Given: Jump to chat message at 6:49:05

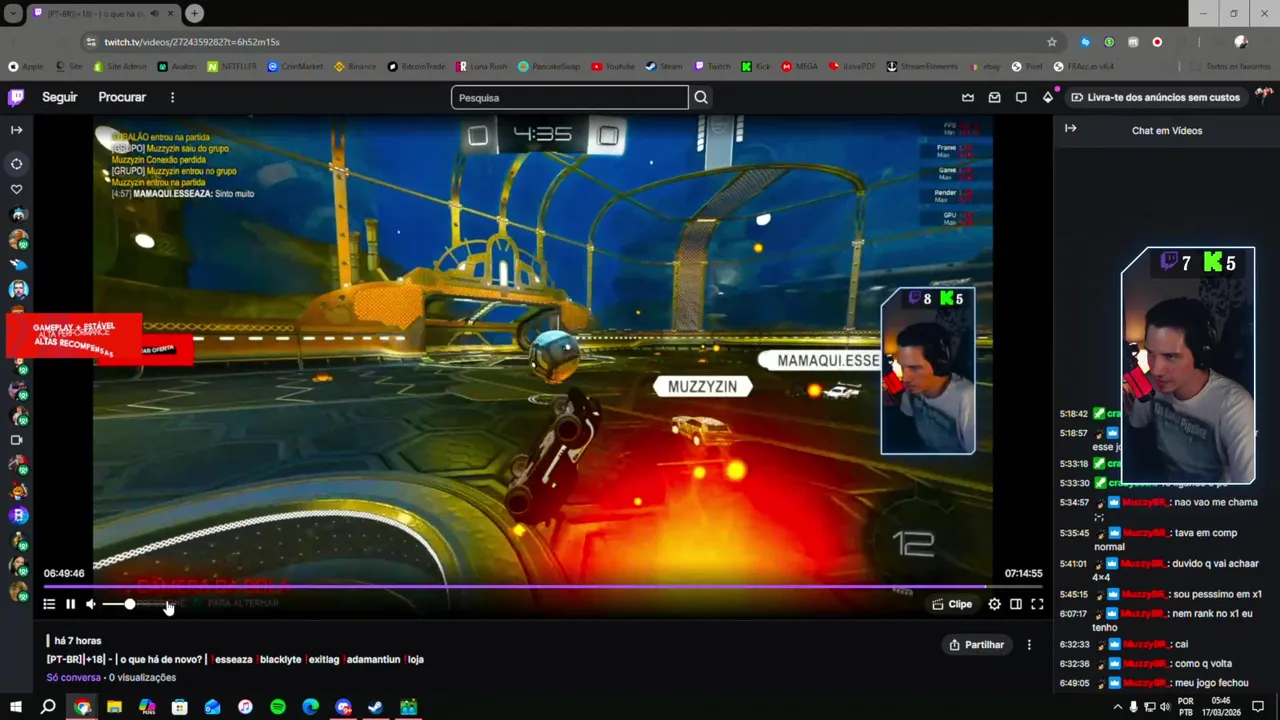Looking at the screenshot, I should (x=1074, y=683).
